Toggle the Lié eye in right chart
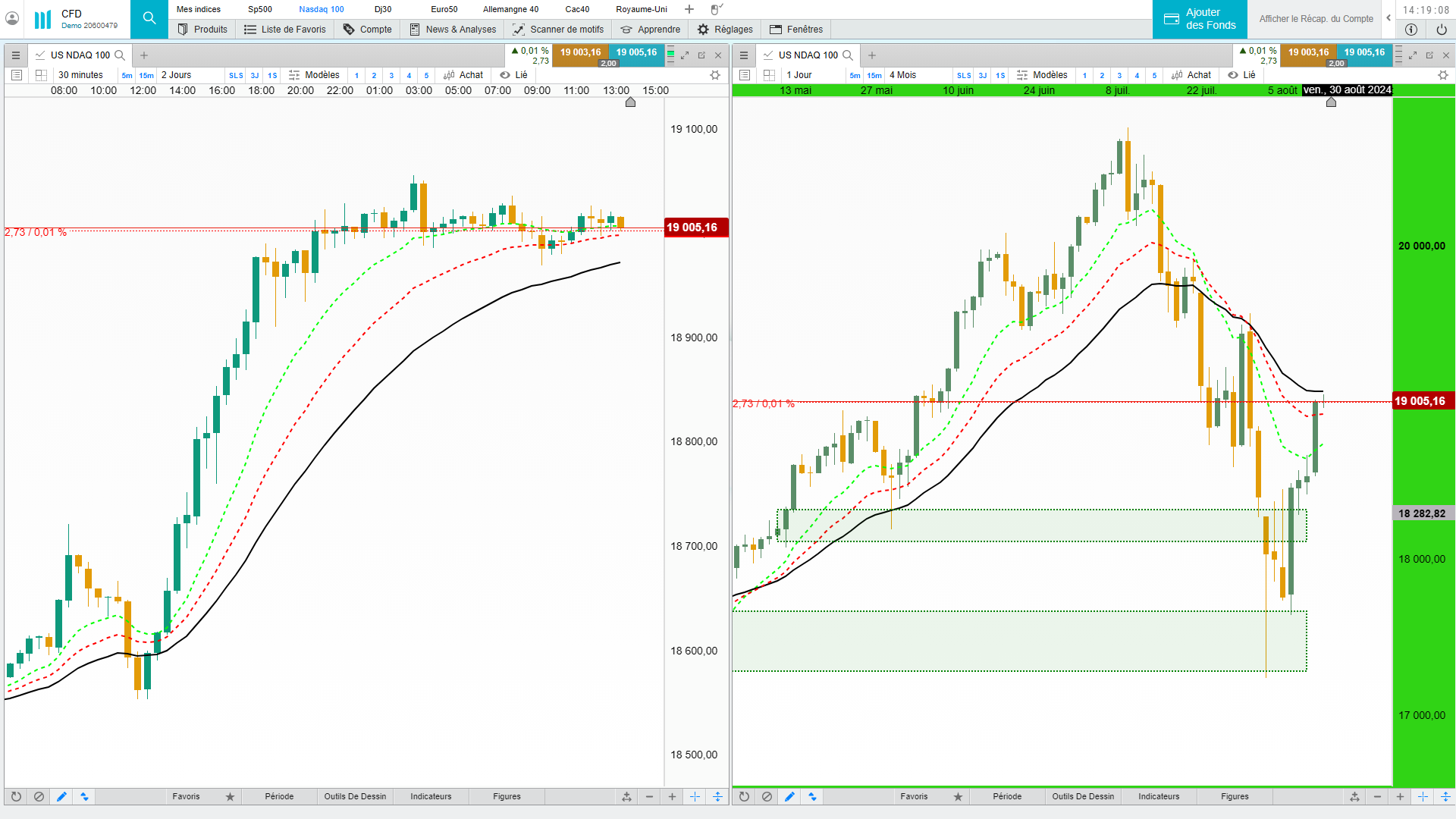This screenshot has height=819, width=1456. 1233,75
